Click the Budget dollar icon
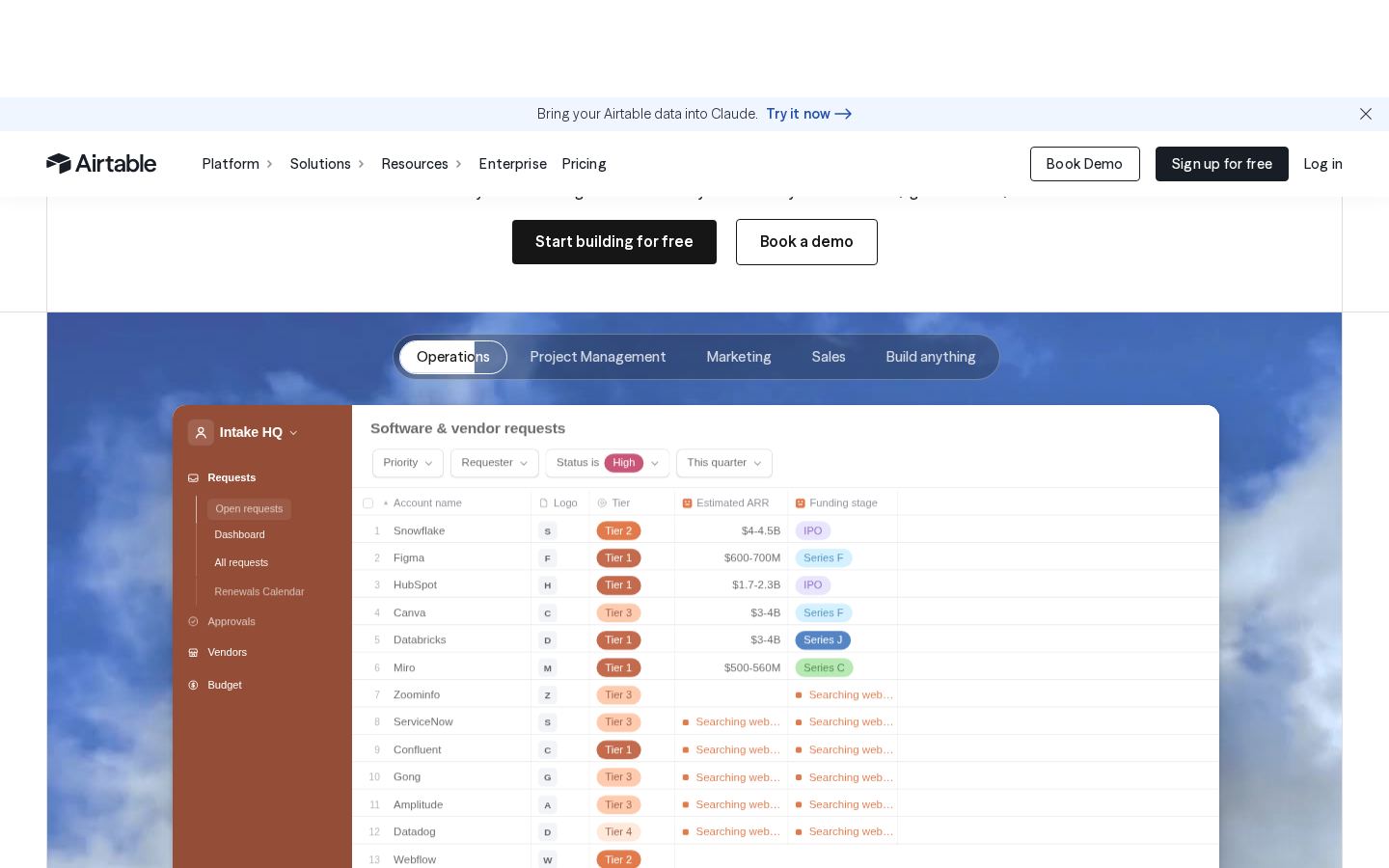The height and width of the screenshot is (868, 1389). [193, 685]
